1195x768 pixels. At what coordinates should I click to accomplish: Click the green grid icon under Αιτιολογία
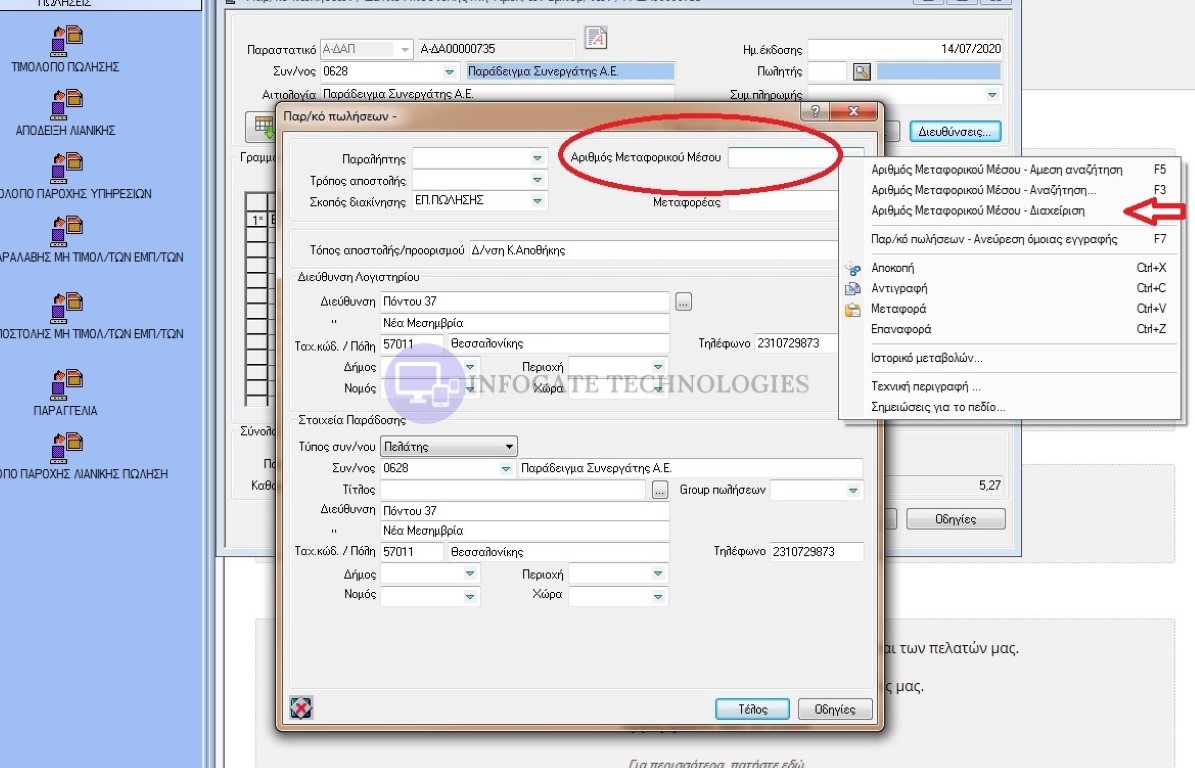(x=264, y=126)
